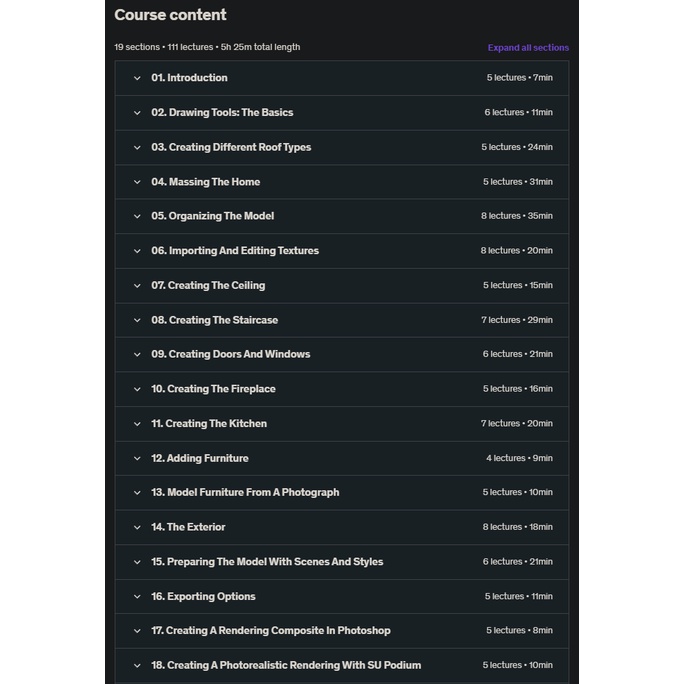Open the 04. Massing The Home section
Screen dimensions: 684x684
pos(205,182)
